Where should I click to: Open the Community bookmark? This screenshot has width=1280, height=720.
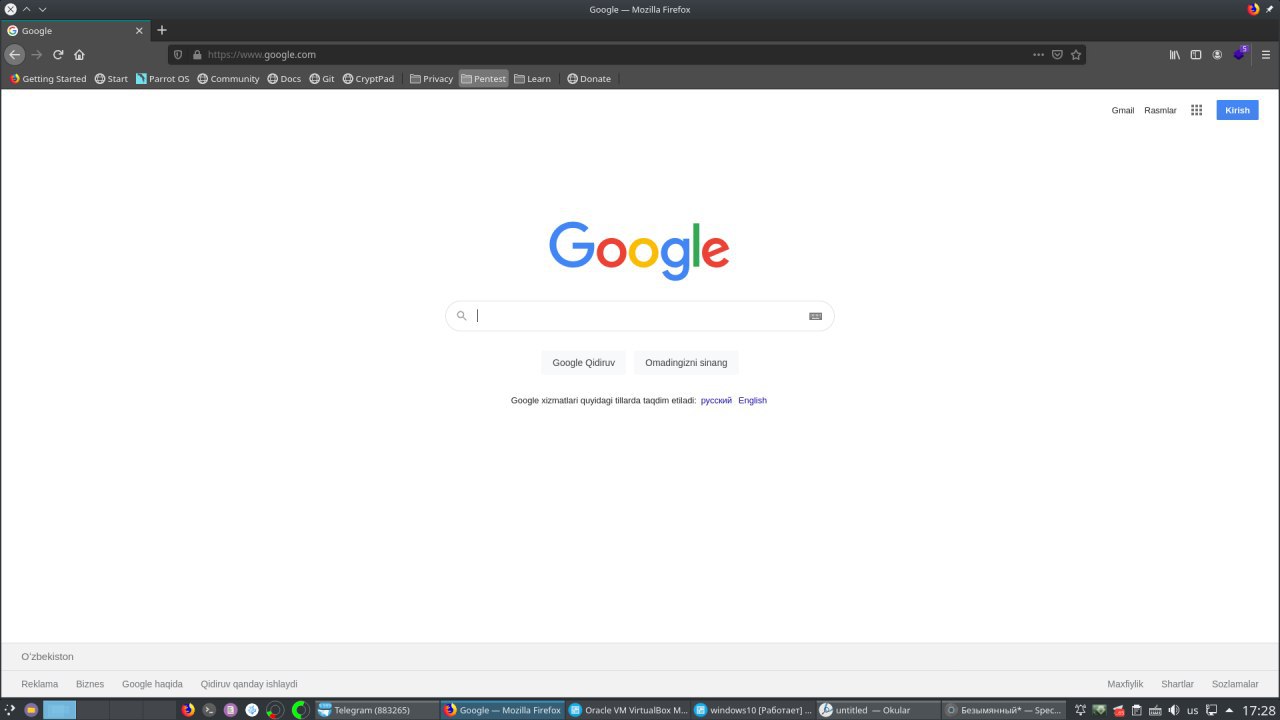point(228,79)
